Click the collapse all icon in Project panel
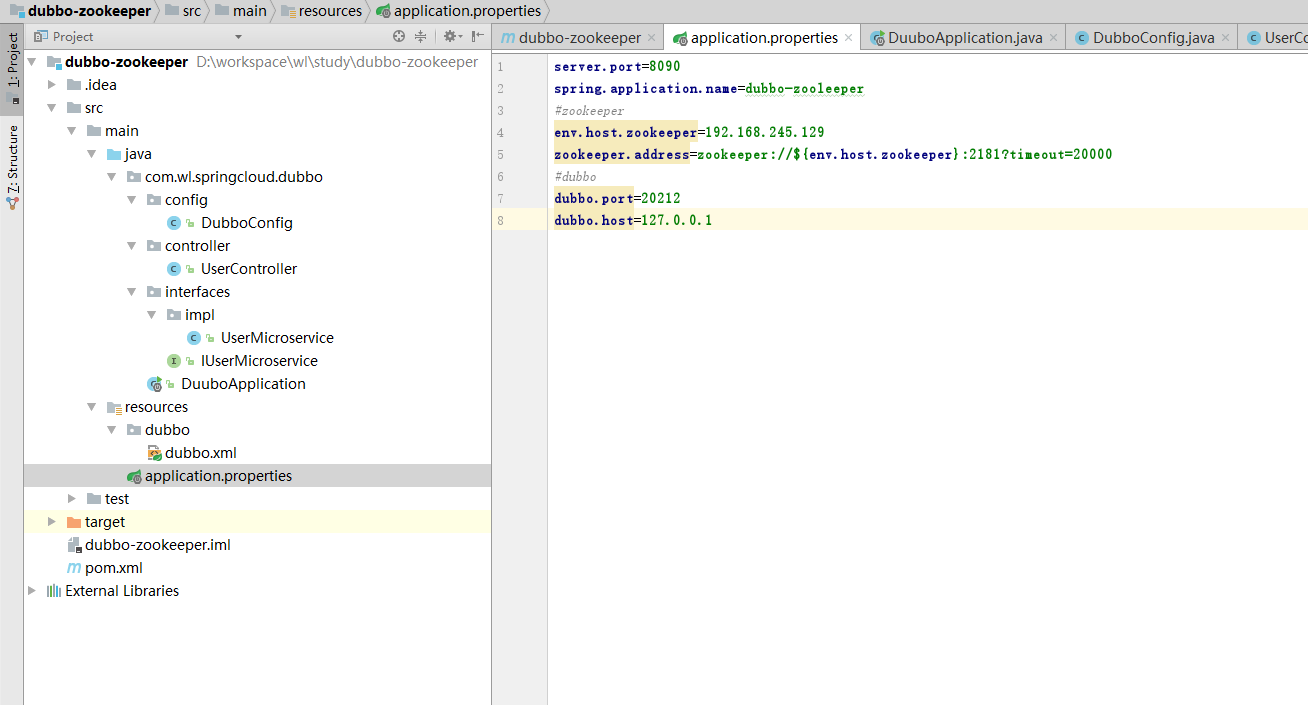Image resolution: width=1308 pixels, height=705 pixels. 420,36
